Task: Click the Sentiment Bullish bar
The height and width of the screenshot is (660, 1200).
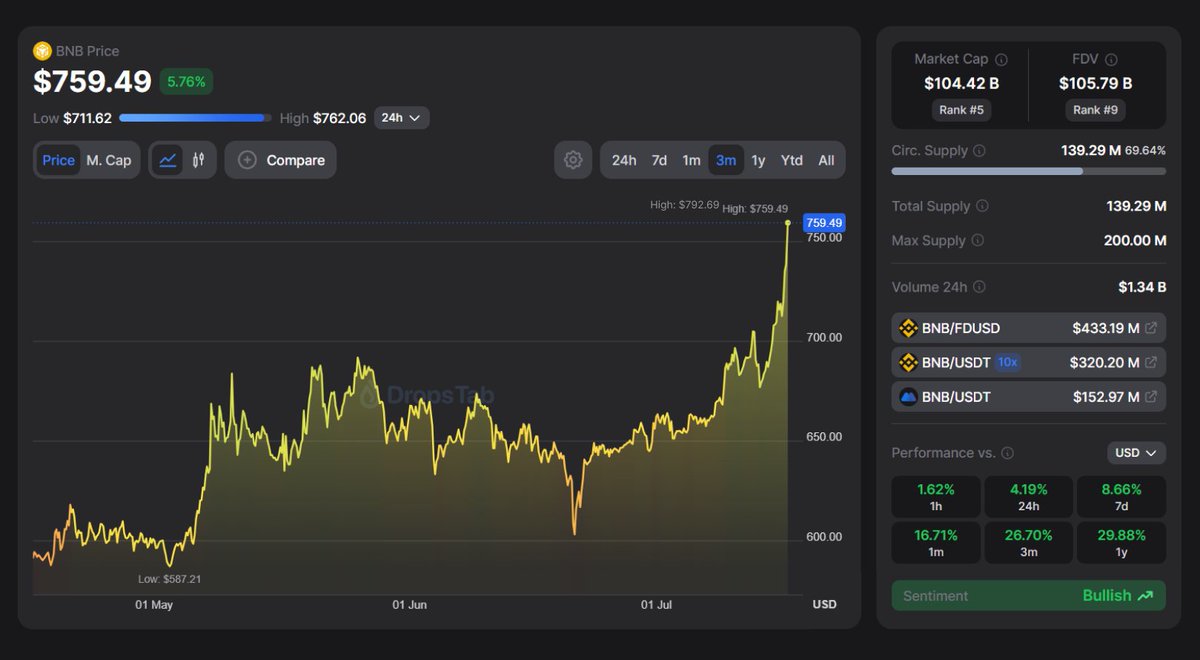Action: [x=1028, y=596]
